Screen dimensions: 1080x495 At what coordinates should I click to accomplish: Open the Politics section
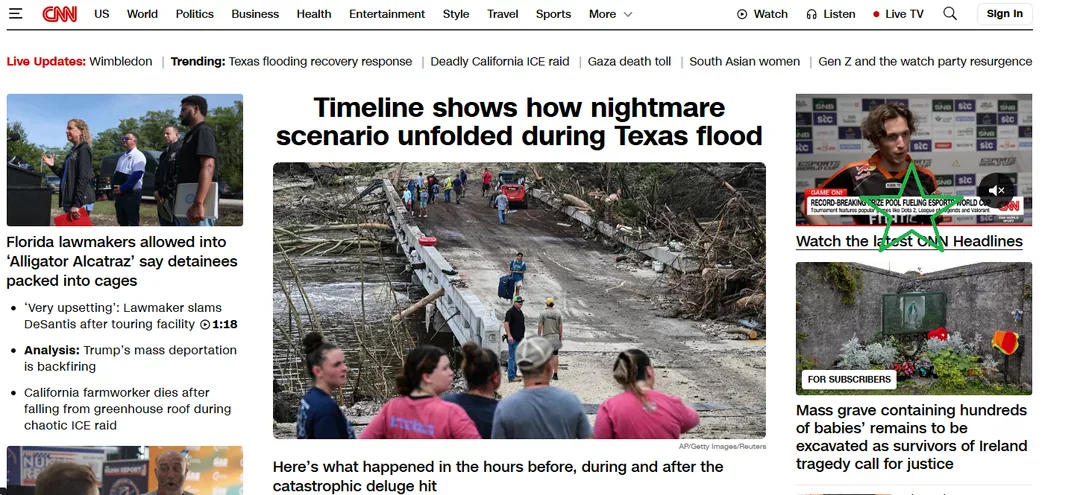click(194, 14)
